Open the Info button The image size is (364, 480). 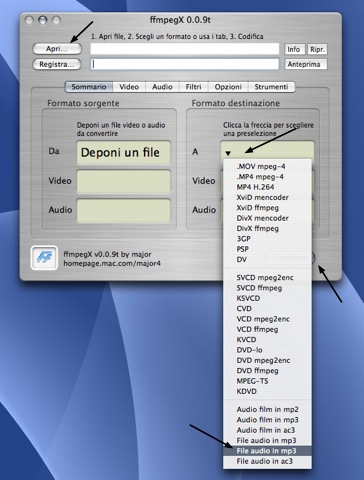click(294, 49)
